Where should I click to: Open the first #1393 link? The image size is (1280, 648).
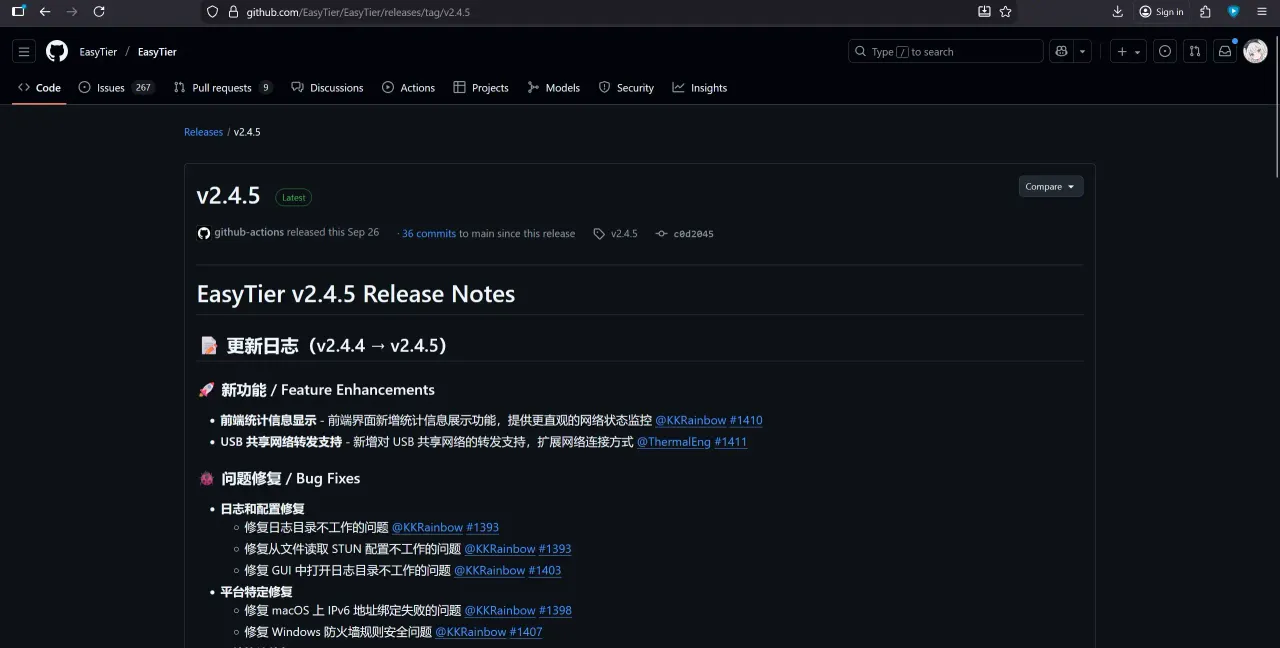point(483,527)
